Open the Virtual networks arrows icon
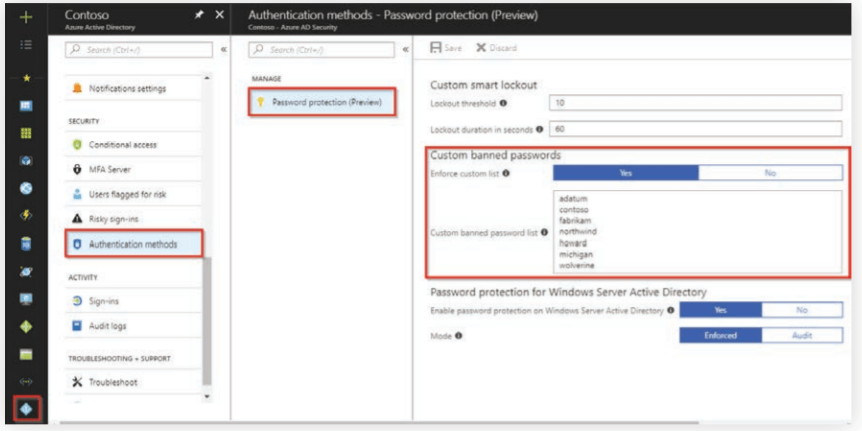 tap(26, 382)
